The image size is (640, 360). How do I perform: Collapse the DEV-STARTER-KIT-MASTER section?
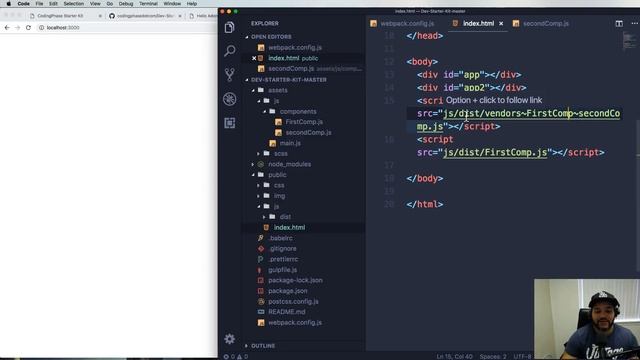pyautogui.click(x=289, y=80)
